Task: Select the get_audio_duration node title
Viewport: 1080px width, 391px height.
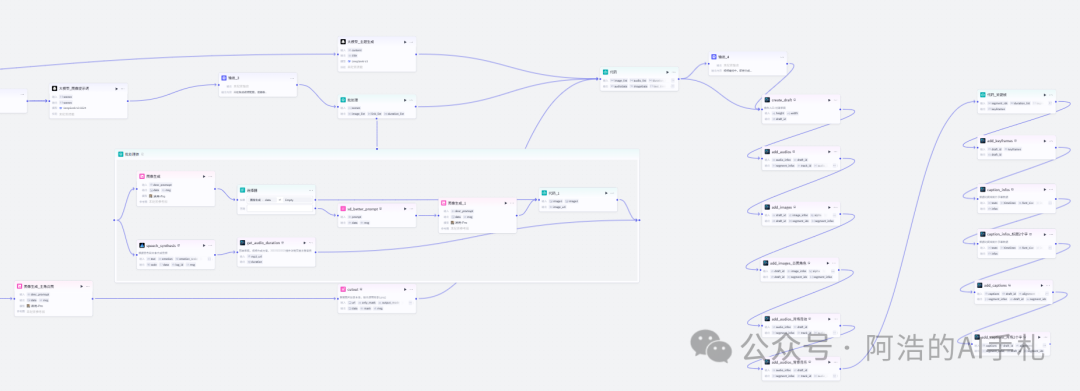Action: pos(263,242)
